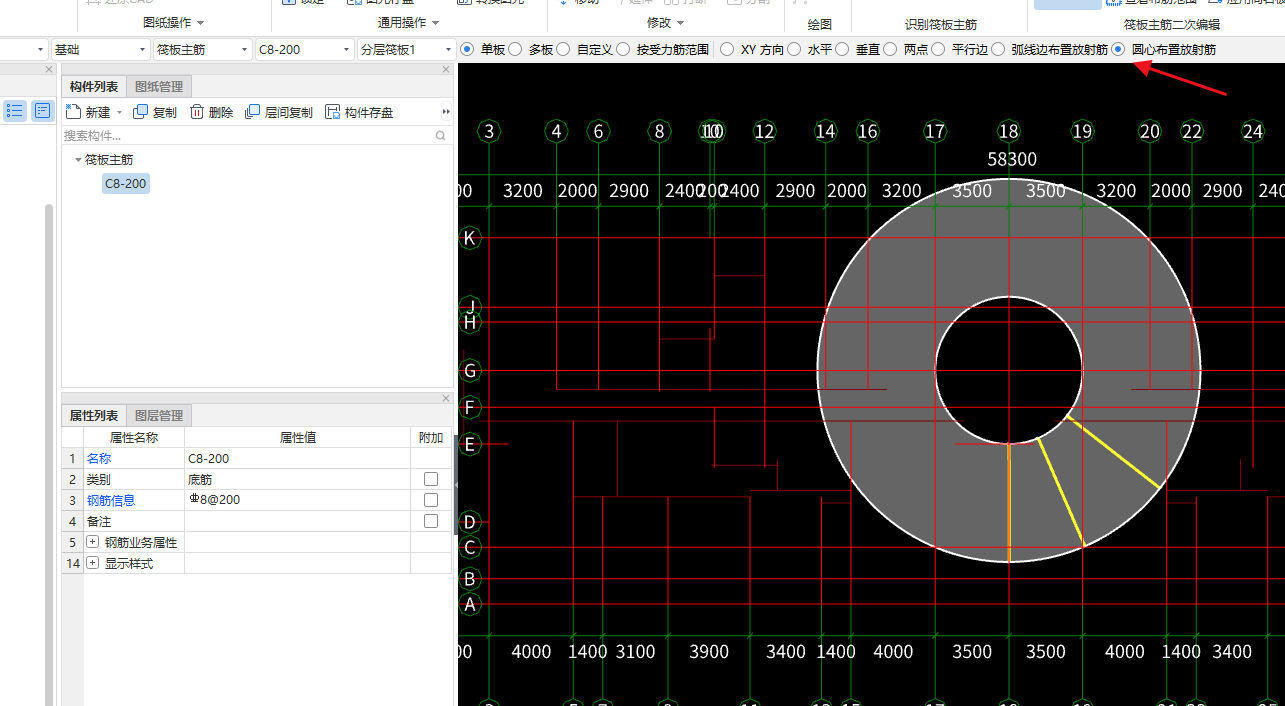Select the 自定义 radio option
Image resolution: width=1285 pixels, height=706 pixels.
(563, 49)
